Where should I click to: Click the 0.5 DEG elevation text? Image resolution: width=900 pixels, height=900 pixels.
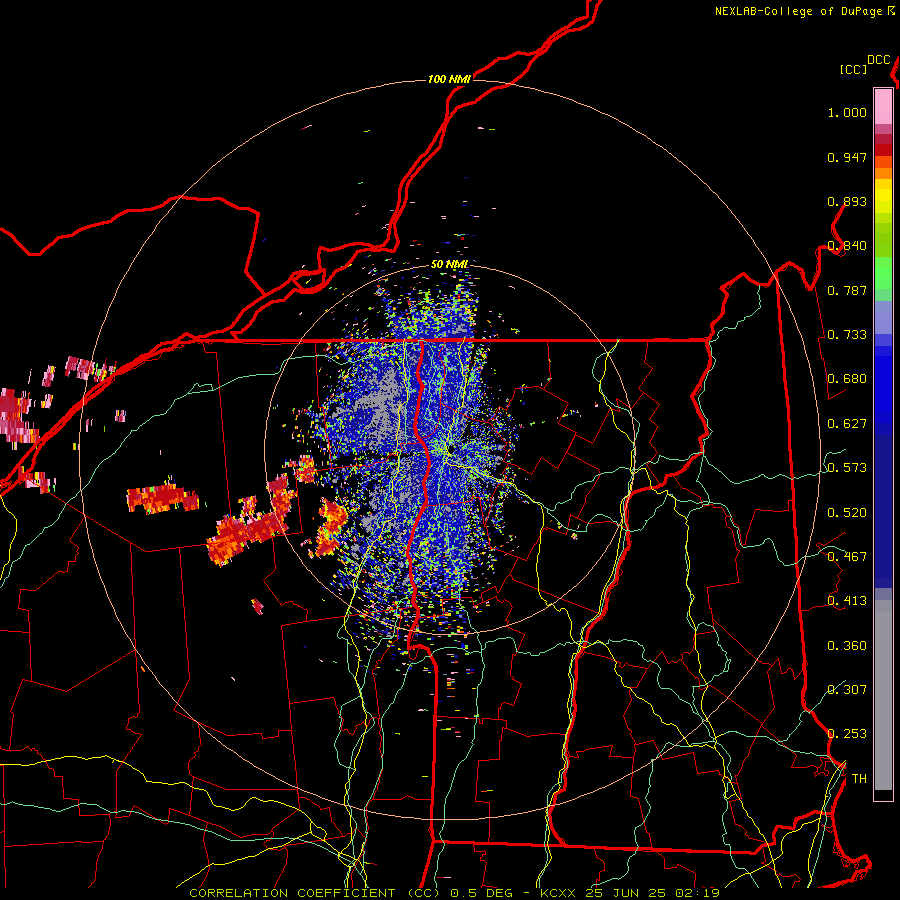481,893
